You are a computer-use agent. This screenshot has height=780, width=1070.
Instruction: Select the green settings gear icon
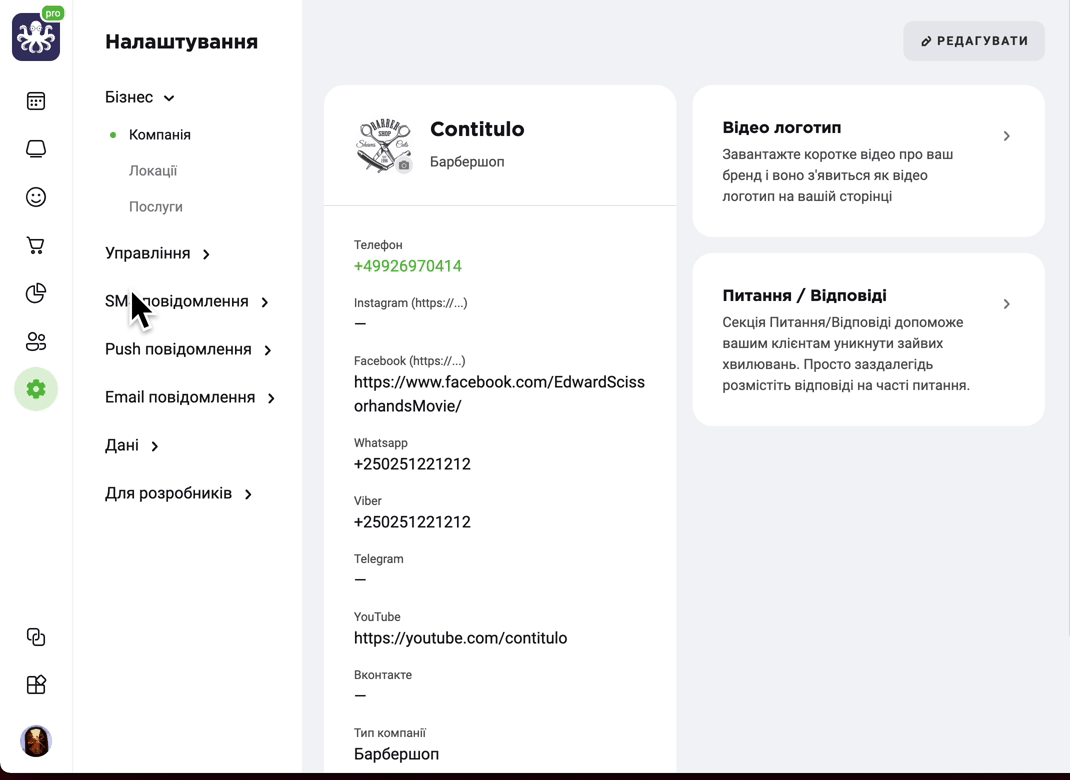click(36, 389)
